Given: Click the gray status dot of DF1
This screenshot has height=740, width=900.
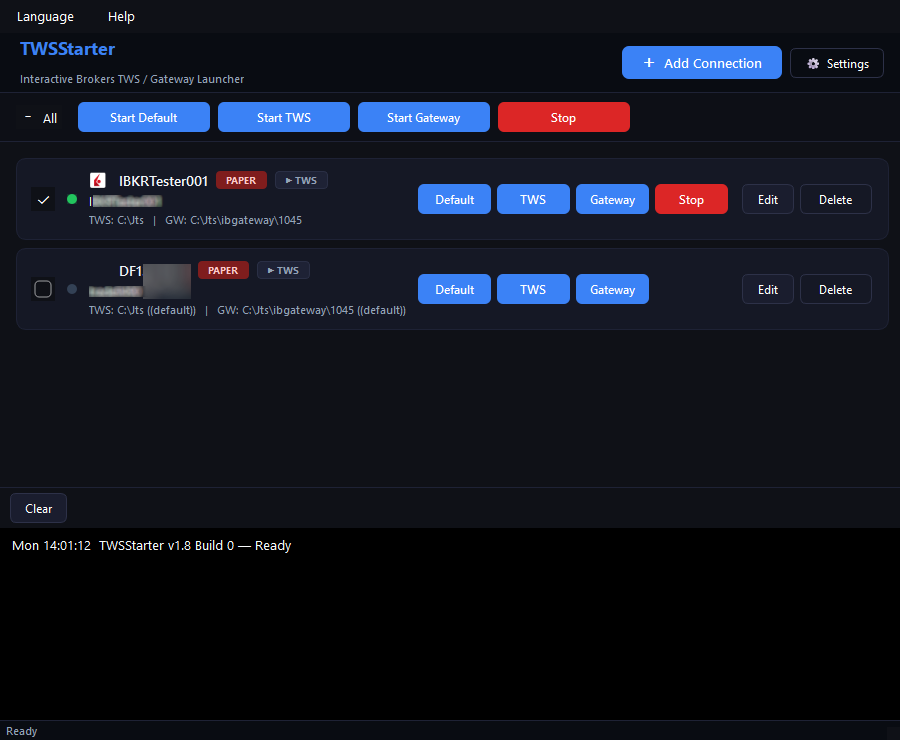Looking at the screenshot, I should [x=72, y=289].
